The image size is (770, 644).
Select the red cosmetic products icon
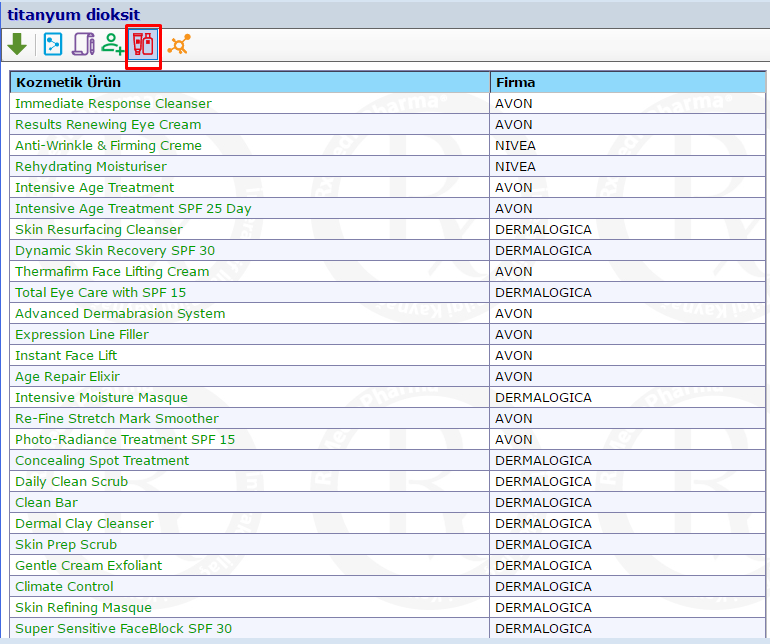(x=143, y=45)
